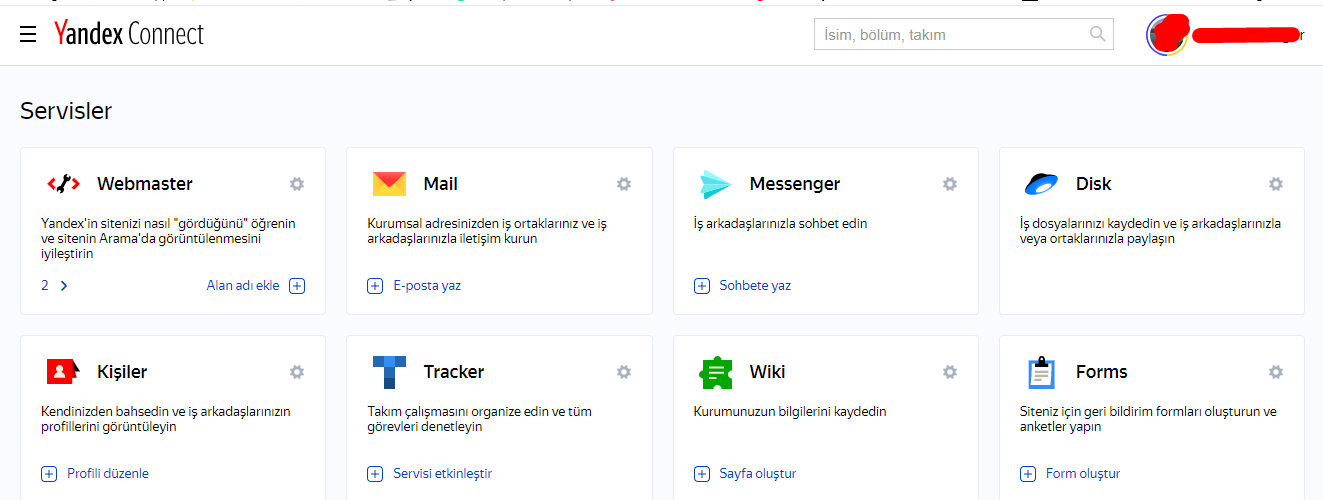1323x500 pixels.
Task: Click the Webmaster domain count 2
Action: 45,286
